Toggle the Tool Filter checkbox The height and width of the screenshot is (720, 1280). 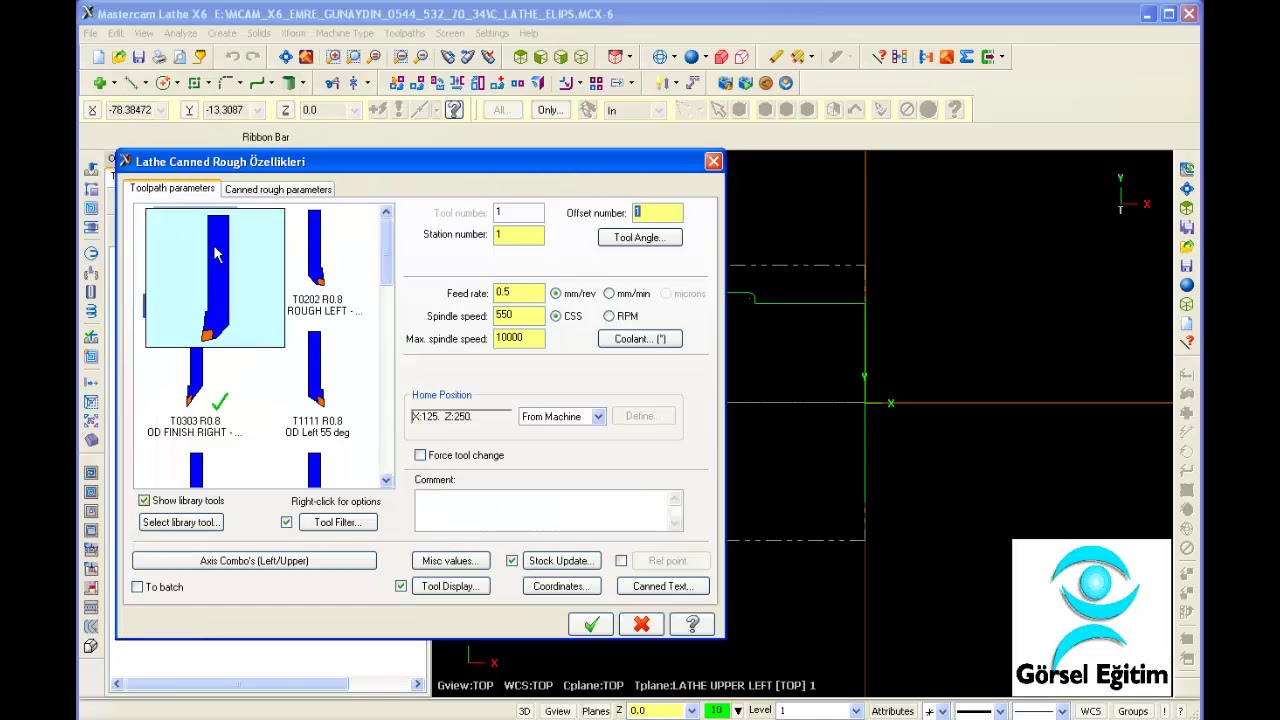(x=287, y=522)
